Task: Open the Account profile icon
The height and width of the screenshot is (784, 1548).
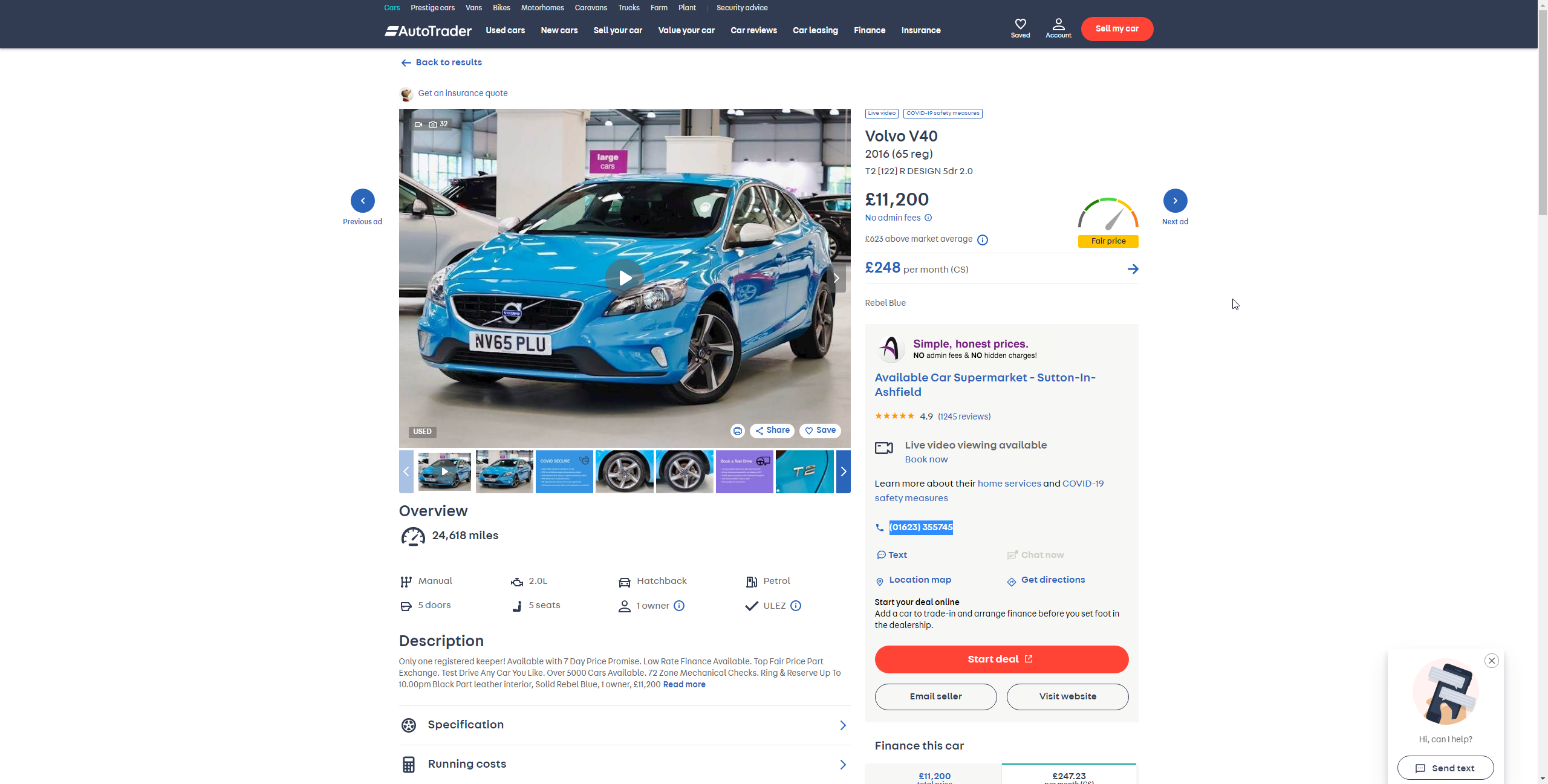Action: point(1058,28)
